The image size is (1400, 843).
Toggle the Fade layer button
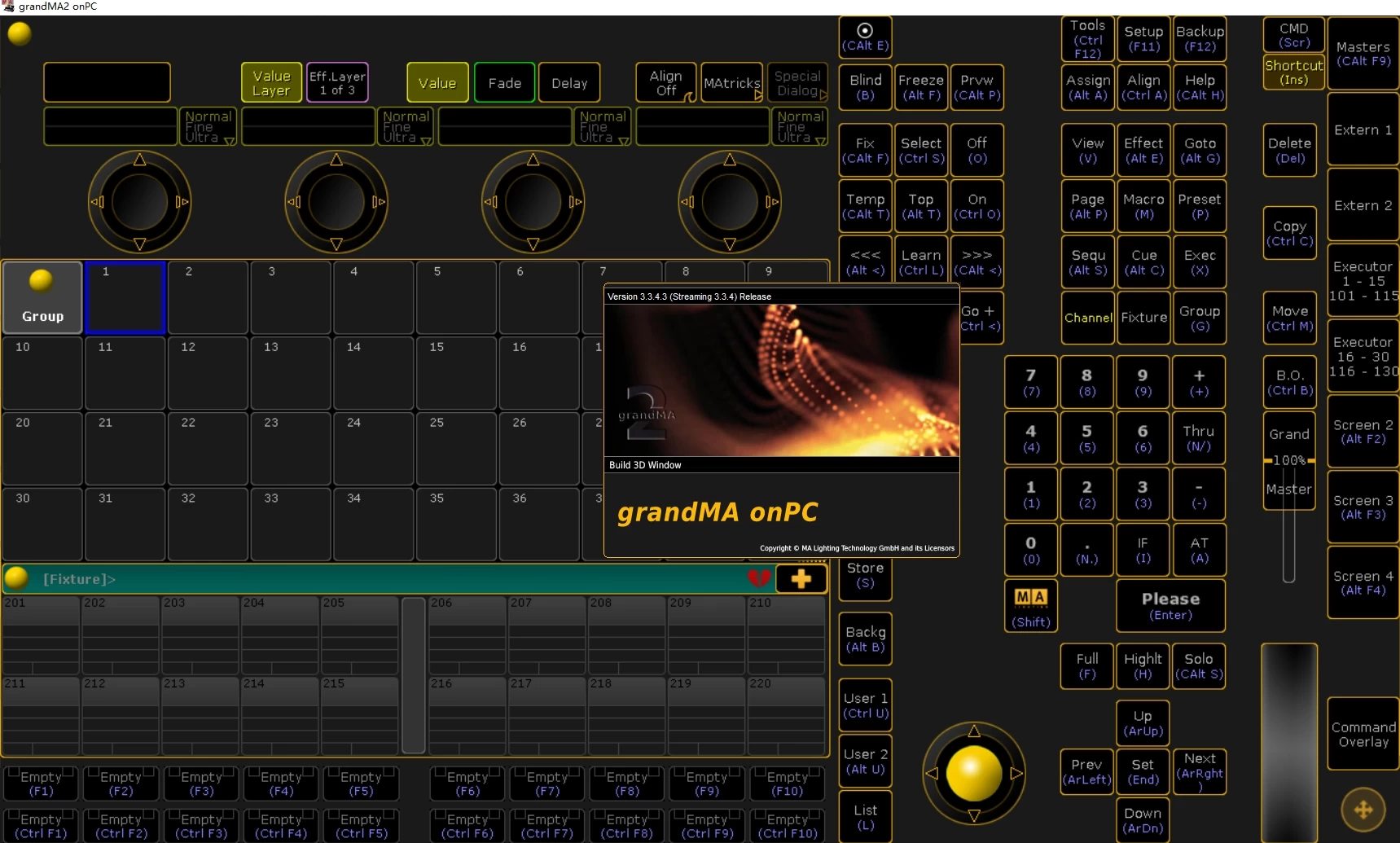pyautogui.click(x=504, y=82)
